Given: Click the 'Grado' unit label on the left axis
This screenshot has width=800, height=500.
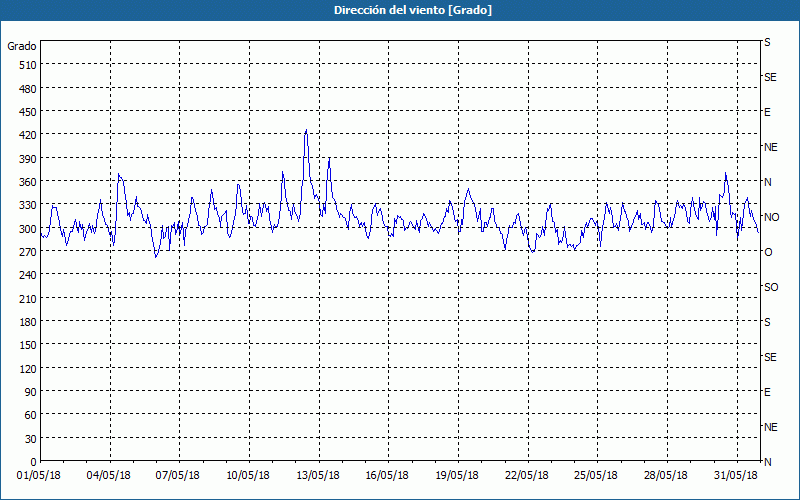Looking at the screenshot, I should tap(22, 46).
